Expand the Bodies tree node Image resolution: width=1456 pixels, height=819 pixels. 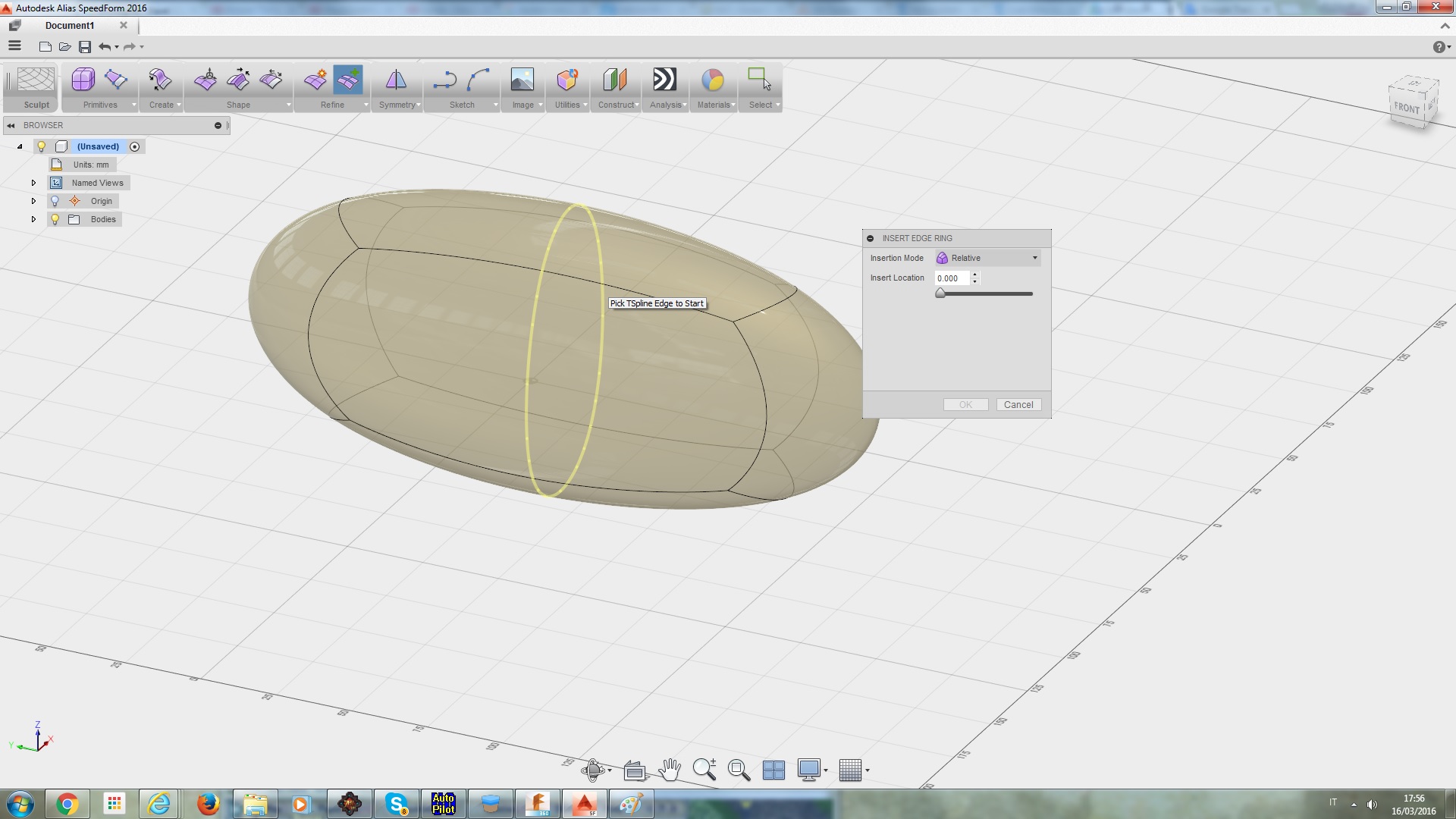tap(33, 219)
